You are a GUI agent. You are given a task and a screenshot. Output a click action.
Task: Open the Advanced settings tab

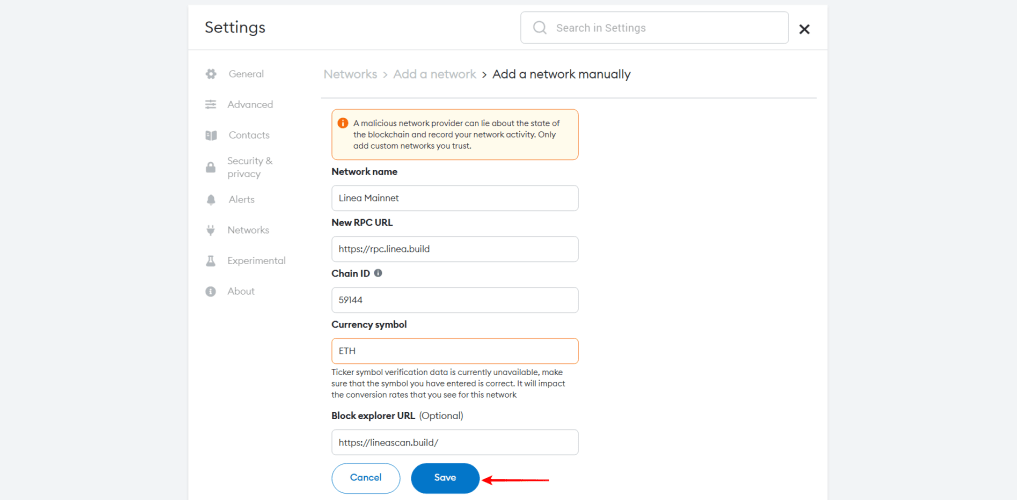[250, 104]
